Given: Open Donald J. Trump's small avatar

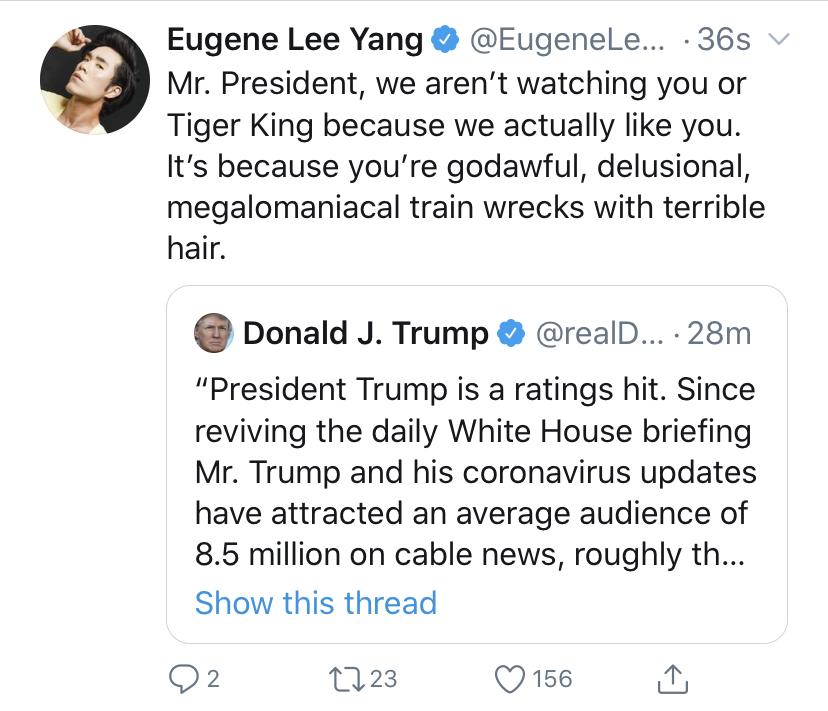Looking at the screenshot, I should [x=213, y=333].
